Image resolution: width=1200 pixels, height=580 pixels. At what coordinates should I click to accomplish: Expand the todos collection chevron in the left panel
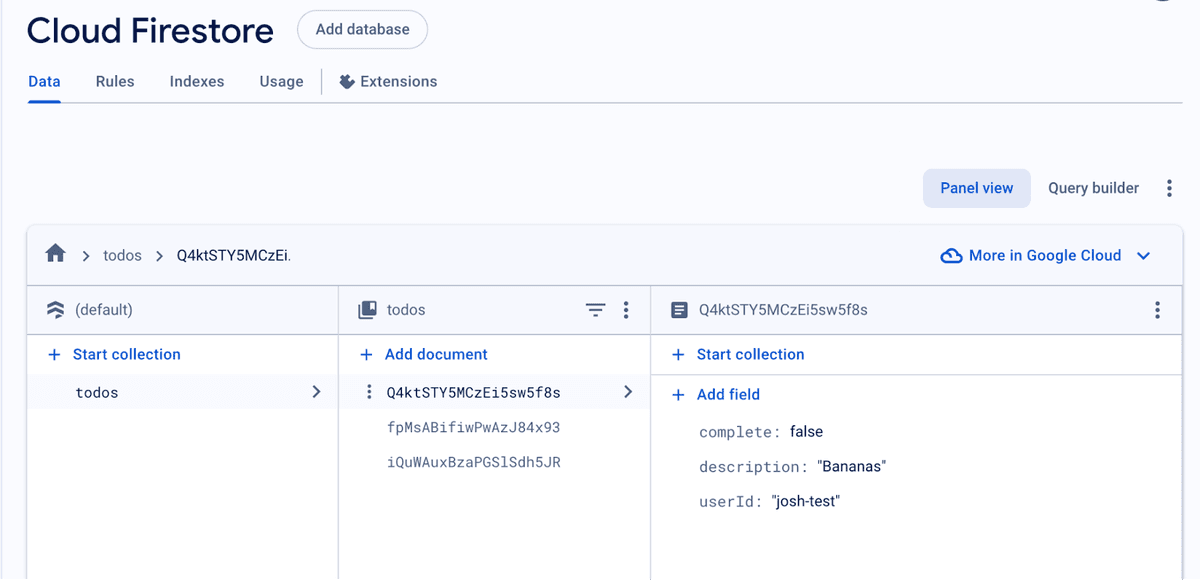(316, 391)
